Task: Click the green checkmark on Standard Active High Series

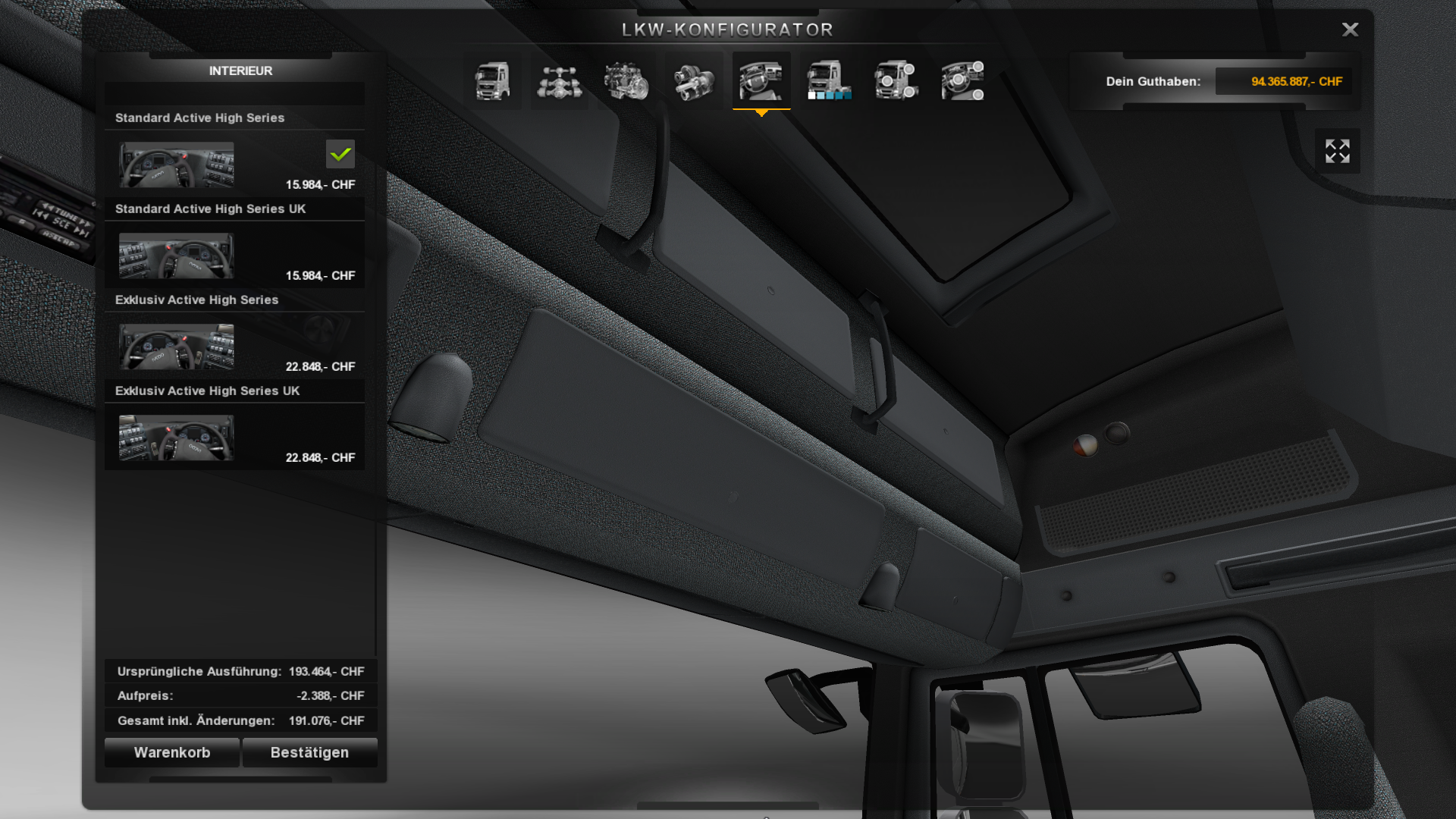Action: pyautogui.click(x=340, y=154)
